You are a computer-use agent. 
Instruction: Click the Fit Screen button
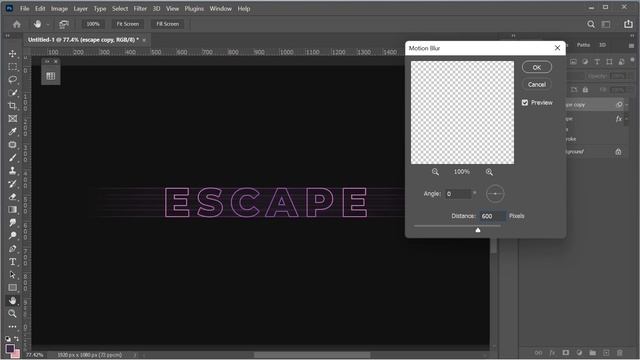coord(128,24)
